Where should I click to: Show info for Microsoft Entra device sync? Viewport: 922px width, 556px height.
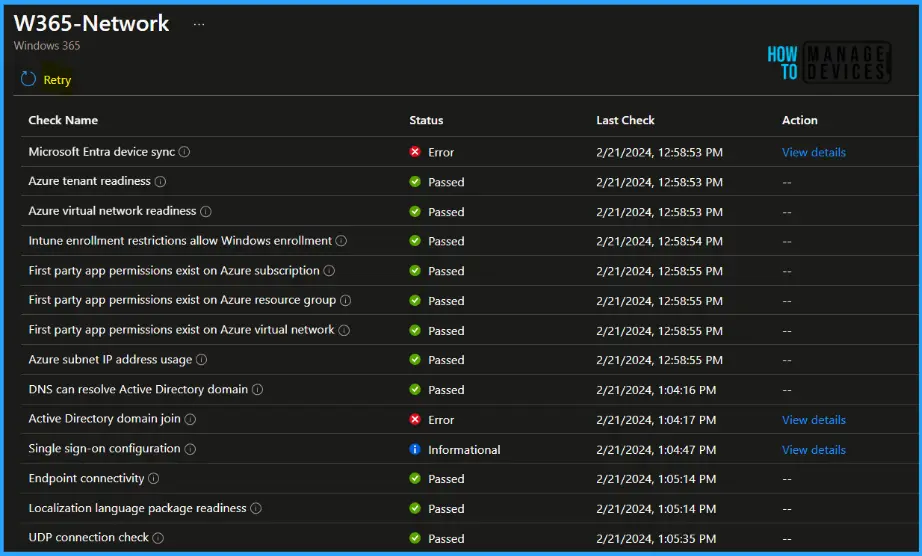click(x=184, y=152)
